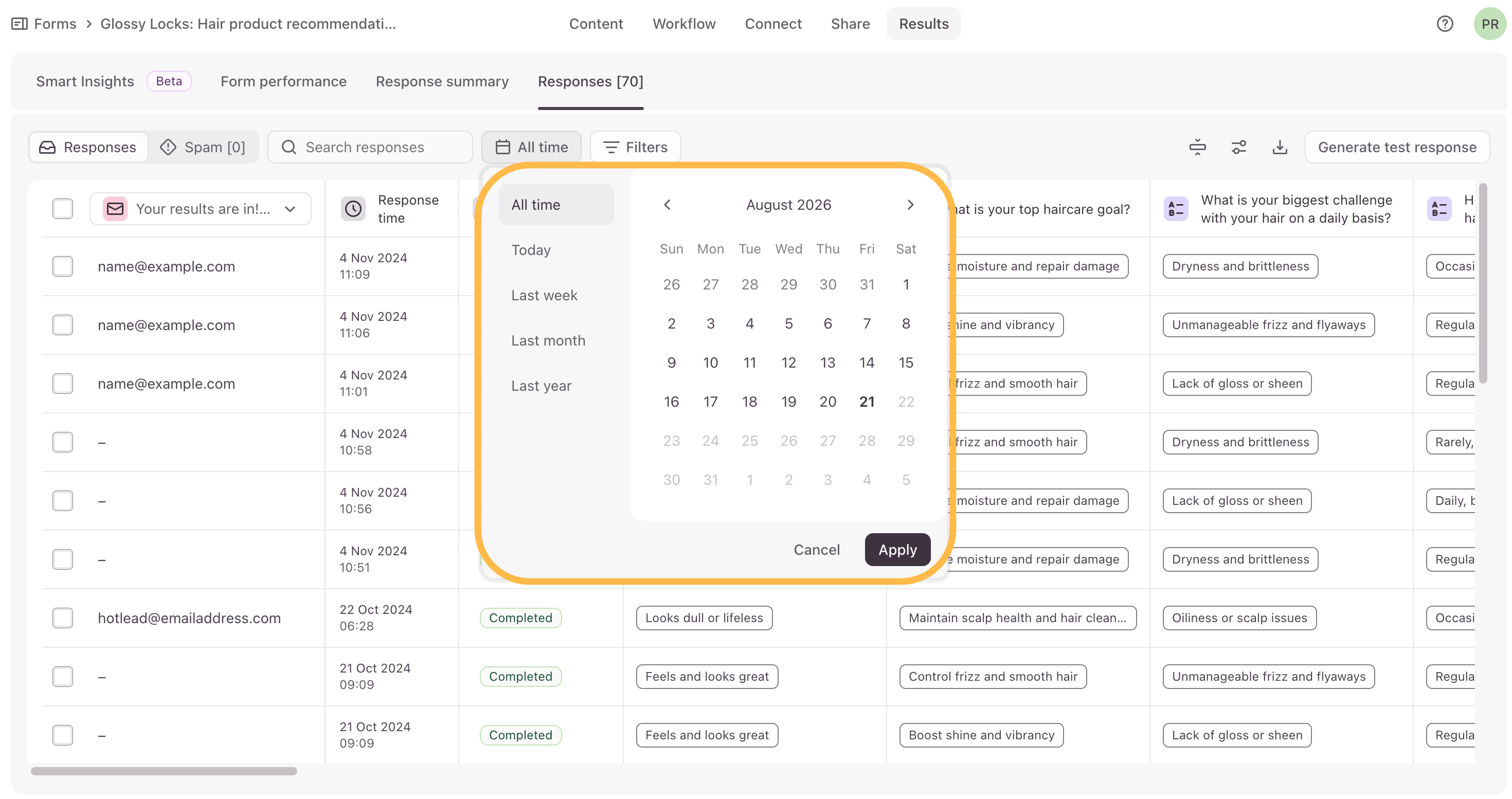This screenshot has height=799, width=1512.
Task: Tick the select-all checkbox in table header
Action: coord(63,209)
